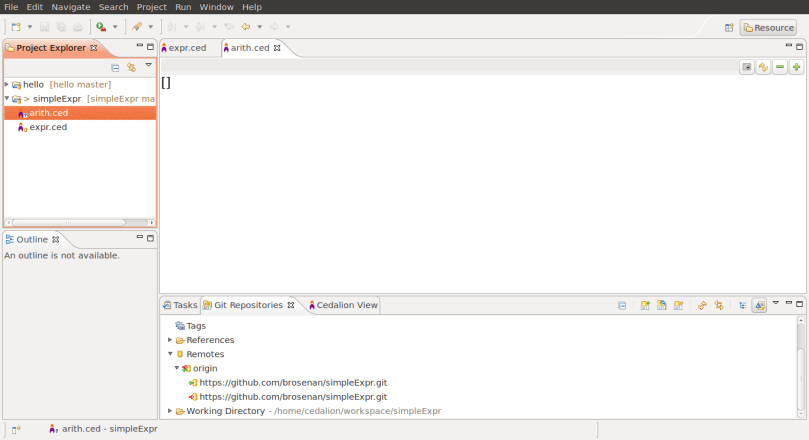Select the fetch URL under origin
The image size is (809, 440).
(293, 383)
